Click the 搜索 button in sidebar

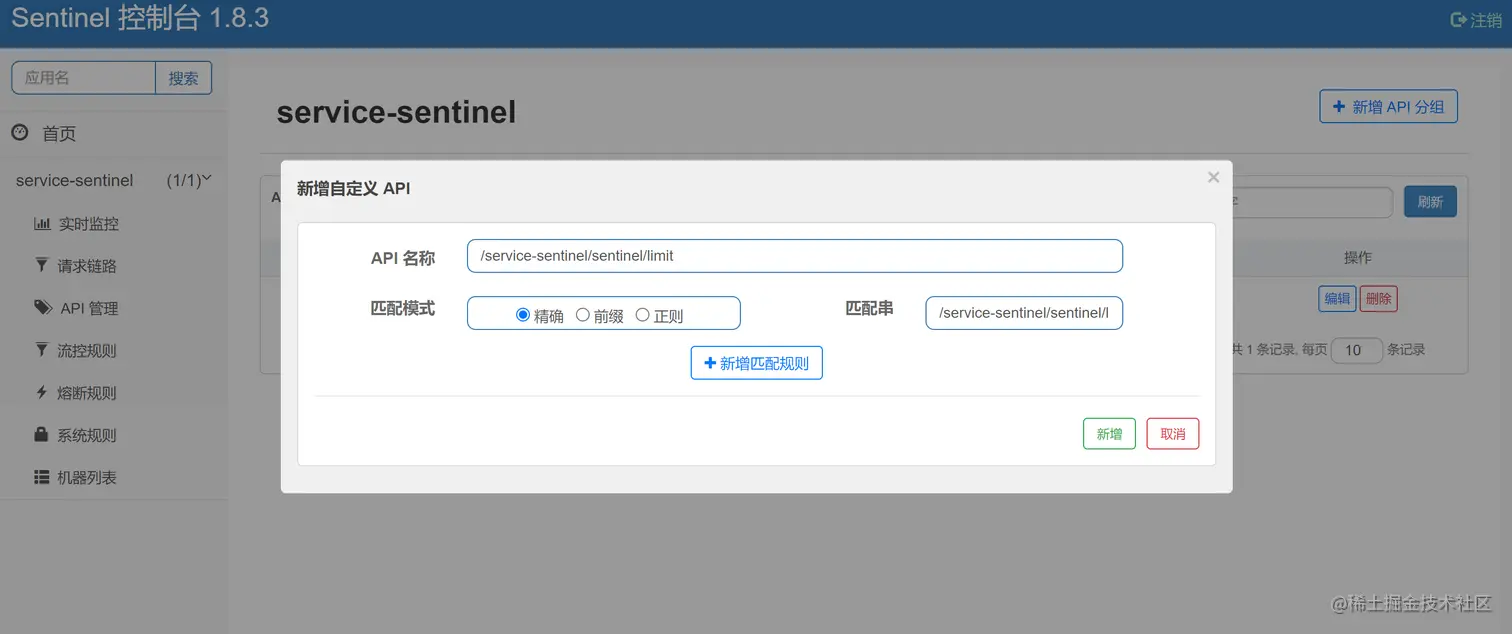tap(184, 78)
